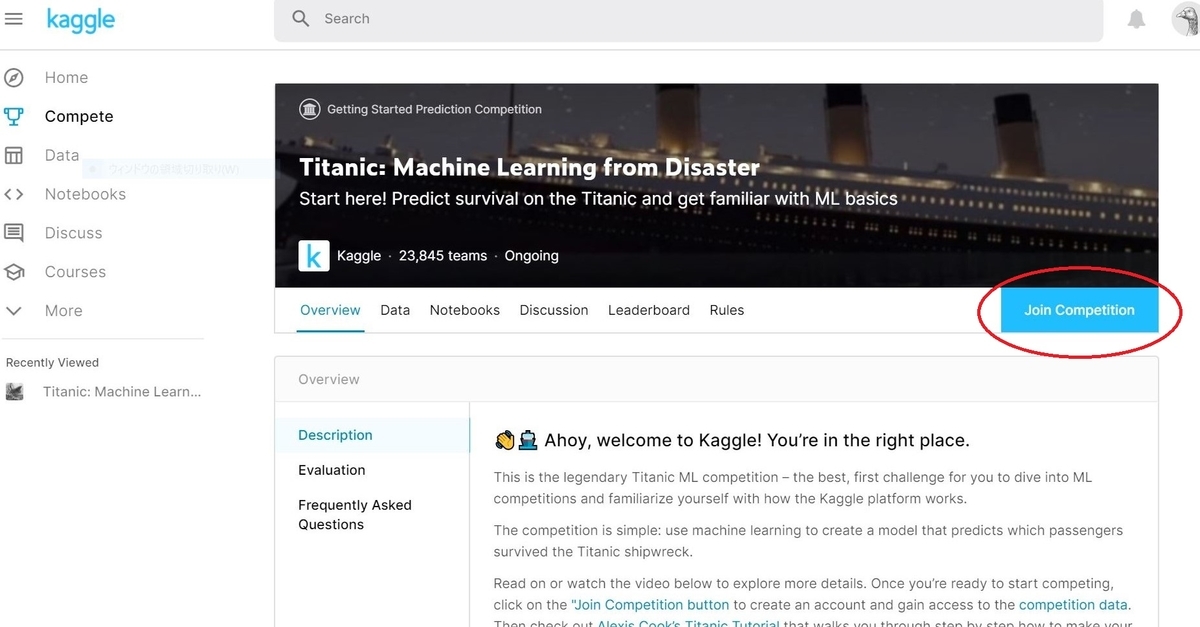The height and width of the screenshot is (627, 1200).
Task: Select Frequently Asked Questions item
Action: point(354,514)
